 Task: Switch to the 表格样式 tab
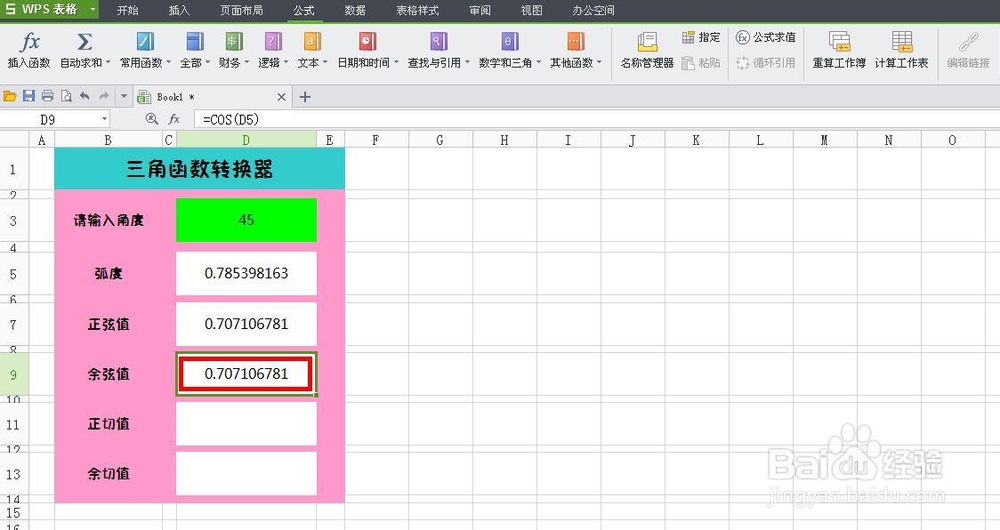[x=418, y=10]
